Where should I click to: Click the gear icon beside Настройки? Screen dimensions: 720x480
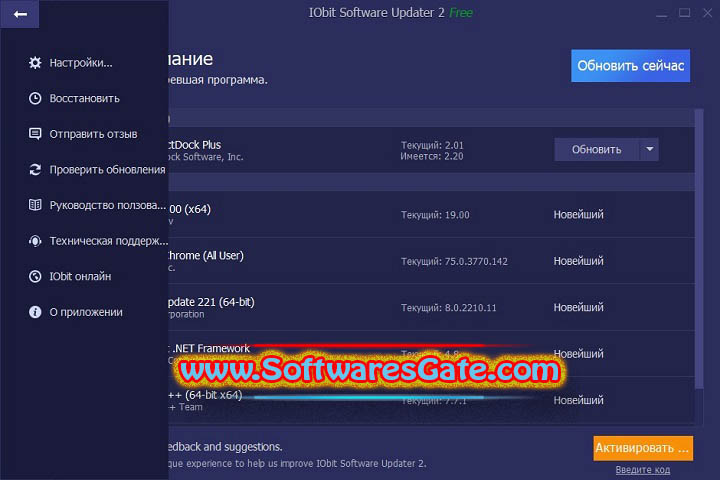(x=35, y=62)
